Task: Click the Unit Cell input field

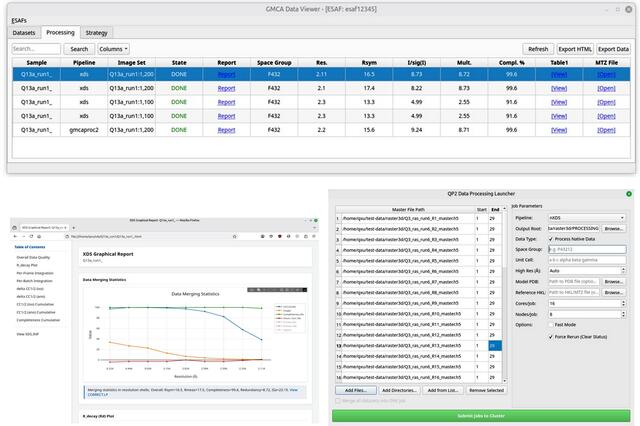Action: pyautogui.click(x=587, y=260)
